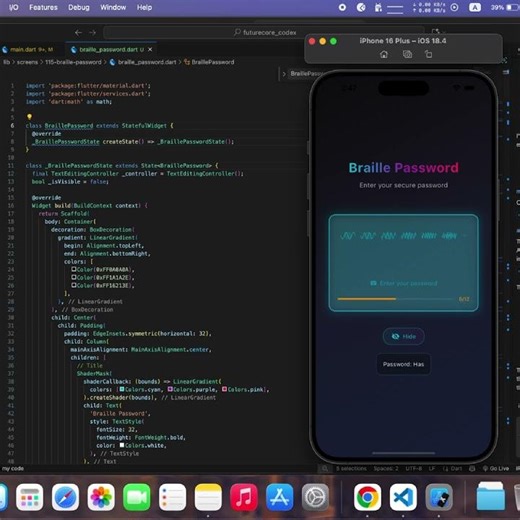
Task: Click the 'my code' status bar item
Action: click(x=13, y=469)
